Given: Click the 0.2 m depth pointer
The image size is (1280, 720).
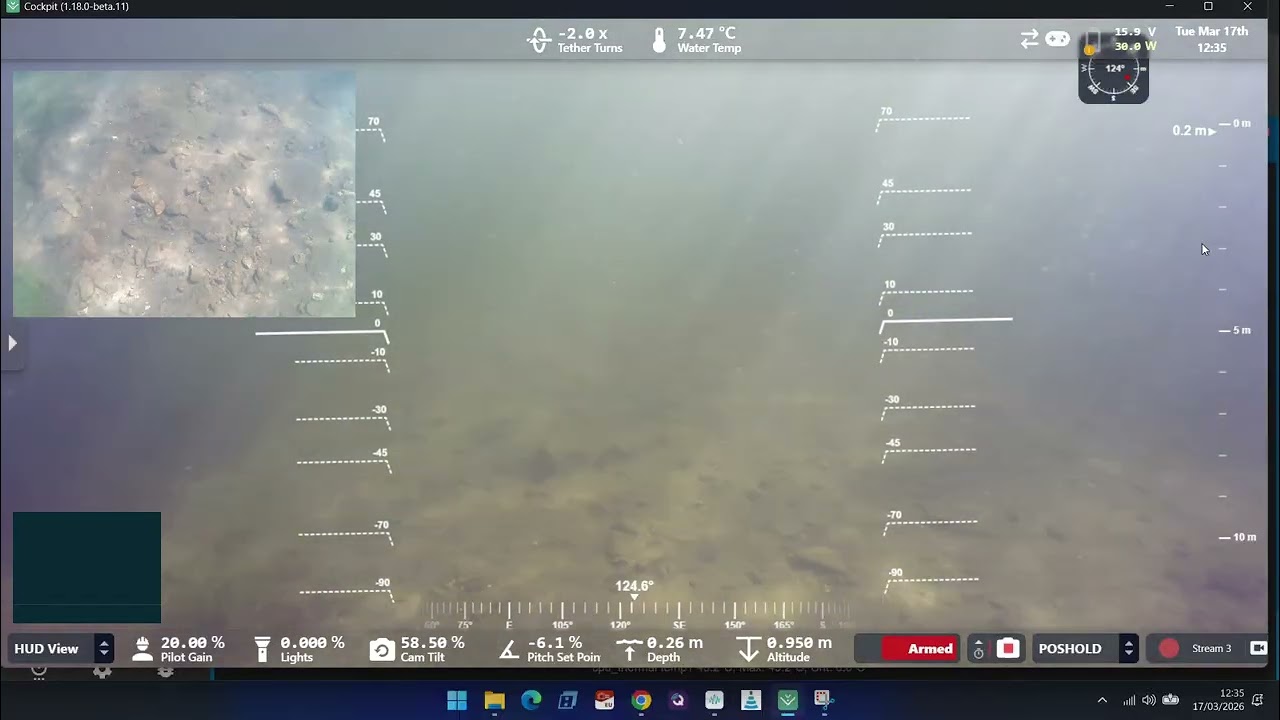Looking at the screenshot, I should pos(1194,131).
